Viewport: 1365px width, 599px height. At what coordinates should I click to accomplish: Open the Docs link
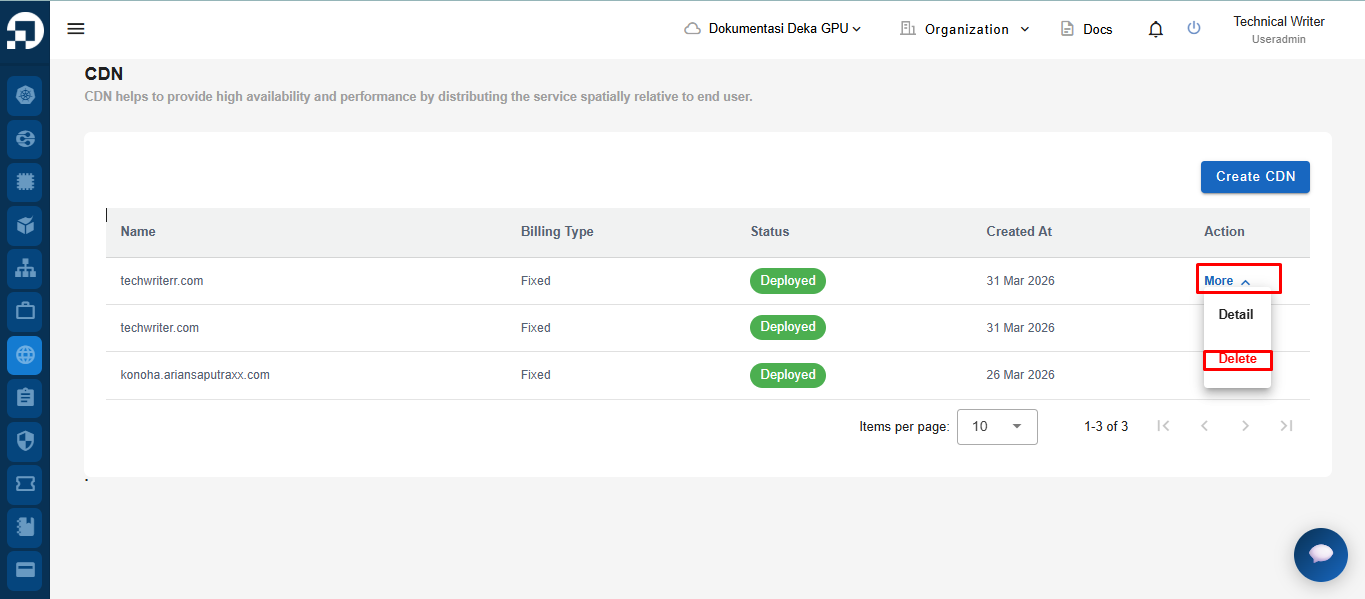(x=1086, y=29)
